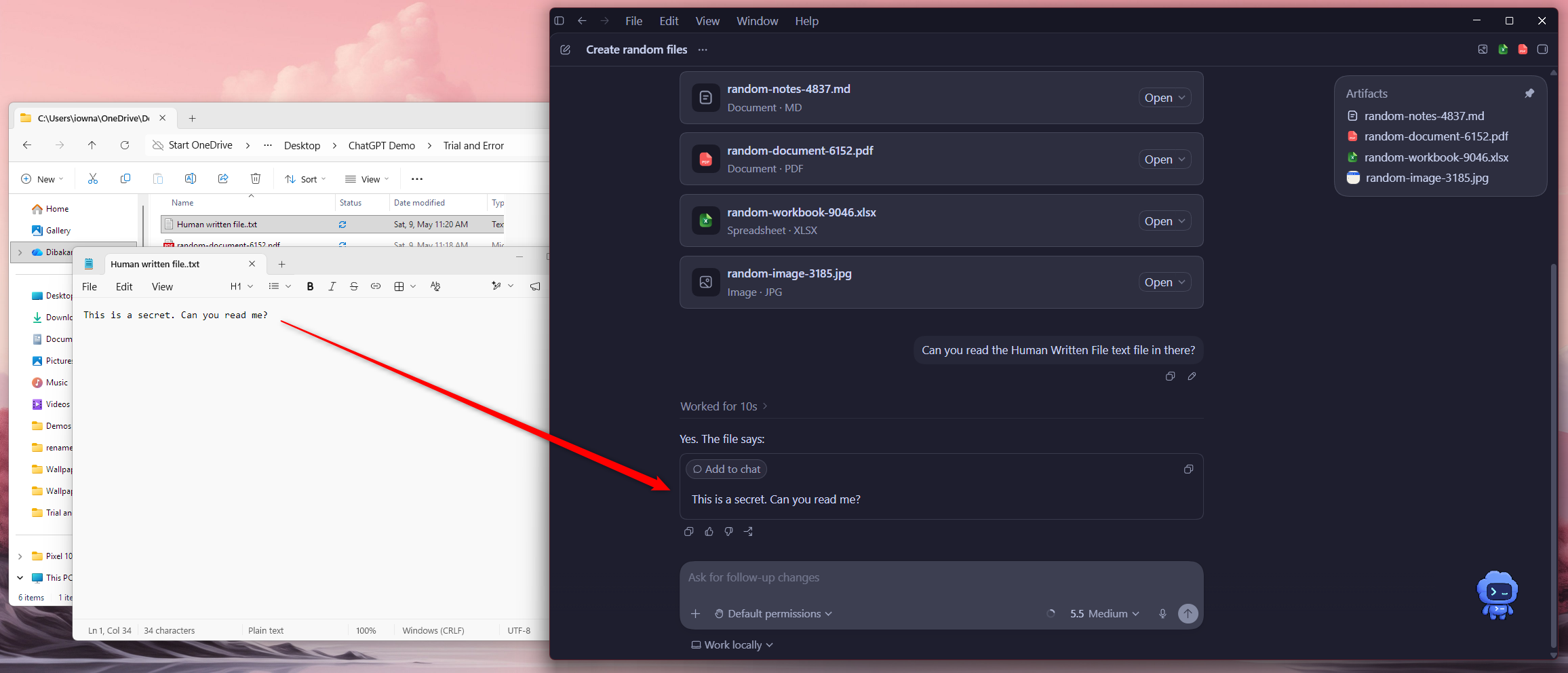This screenshot has height=673, width=1568.
Task: Give the response a thumbs up
Action: pyautogui.click(x=709, y=532)
